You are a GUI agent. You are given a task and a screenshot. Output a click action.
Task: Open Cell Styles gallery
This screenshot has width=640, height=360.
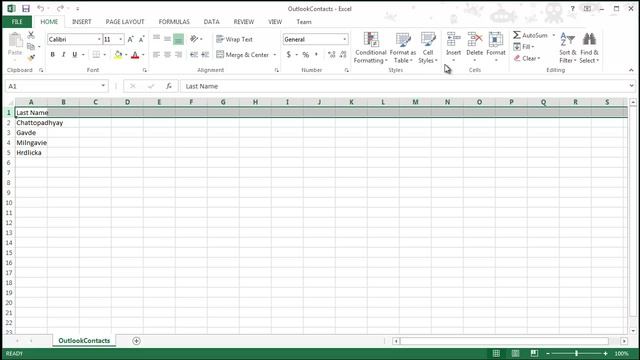[x=428, y=48]
